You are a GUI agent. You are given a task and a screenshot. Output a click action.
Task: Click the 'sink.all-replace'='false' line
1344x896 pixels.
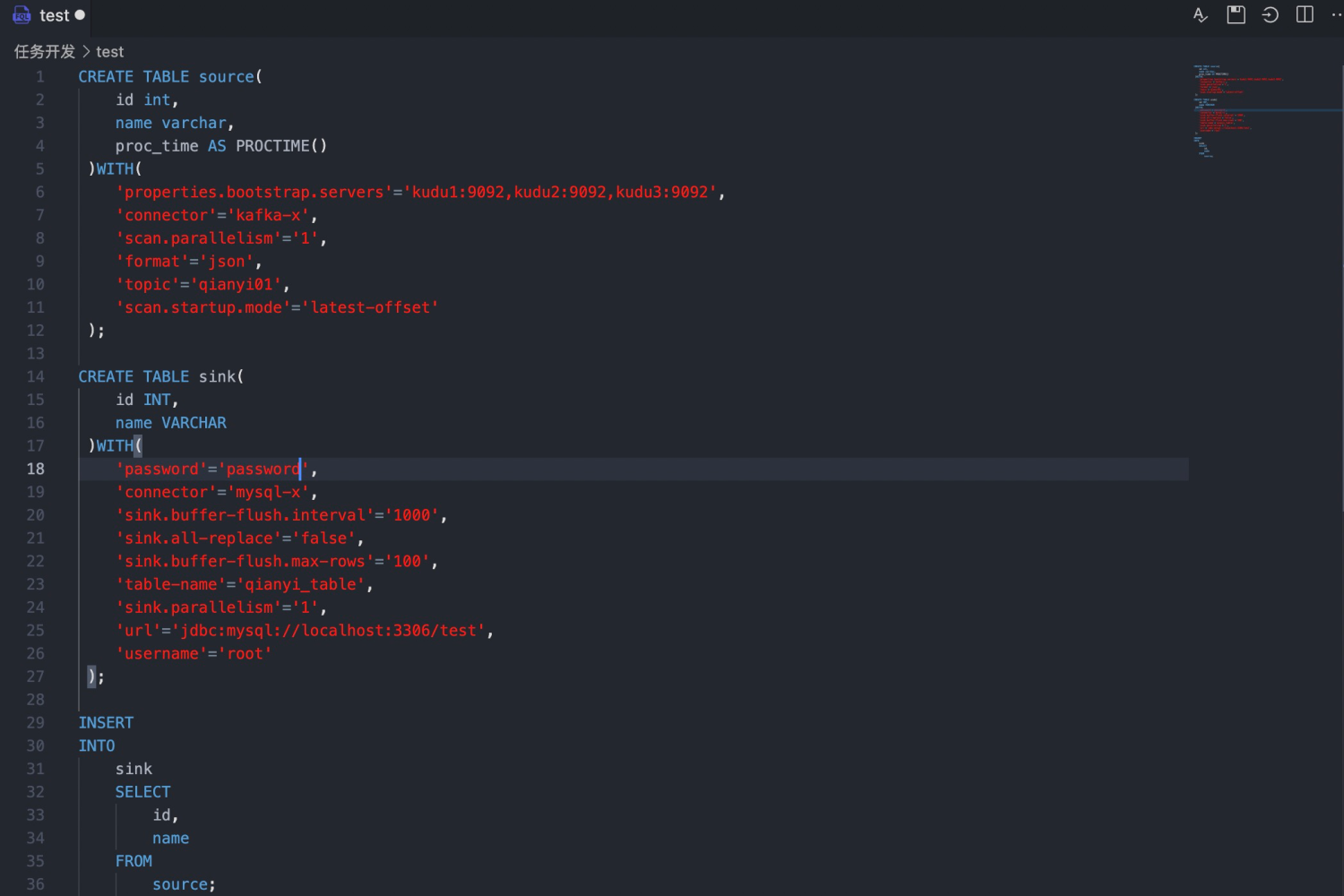pos(239,538)
